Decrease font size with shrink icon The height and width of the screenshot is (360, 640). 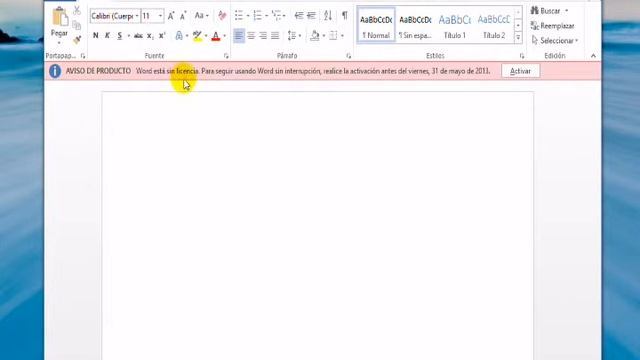point(183,16)
